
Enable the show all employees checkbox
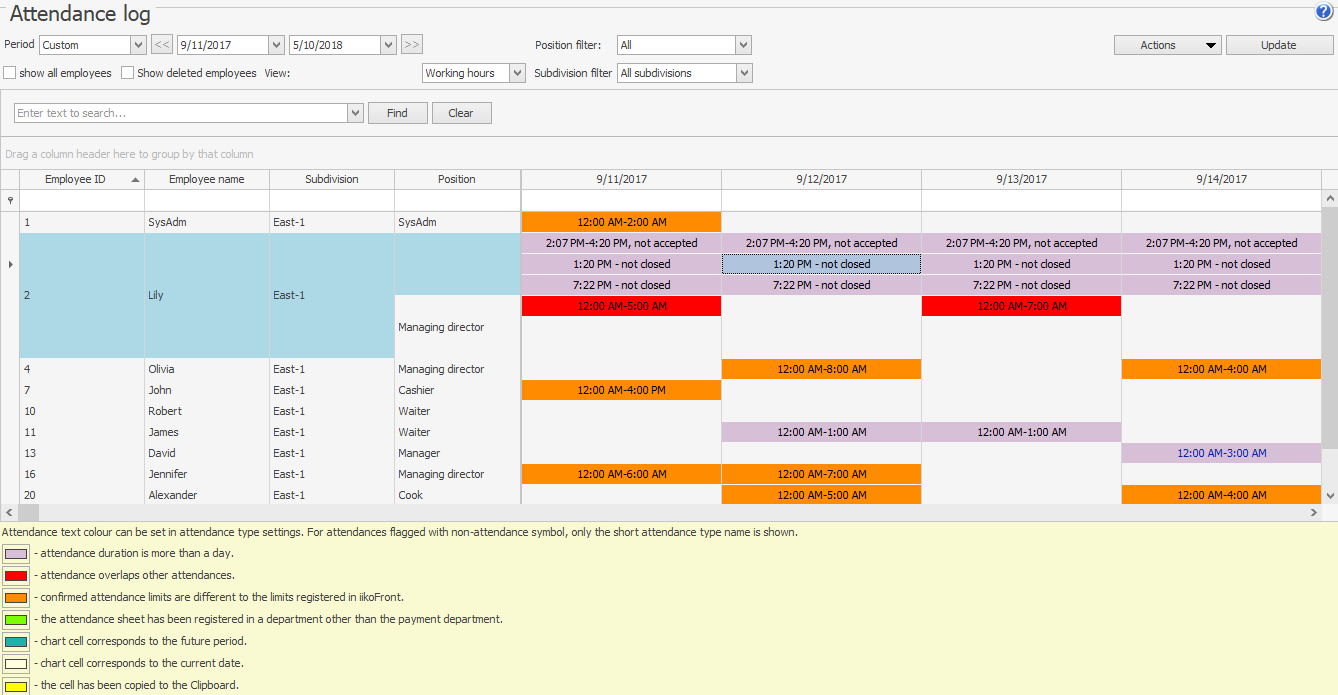[10, 73]
